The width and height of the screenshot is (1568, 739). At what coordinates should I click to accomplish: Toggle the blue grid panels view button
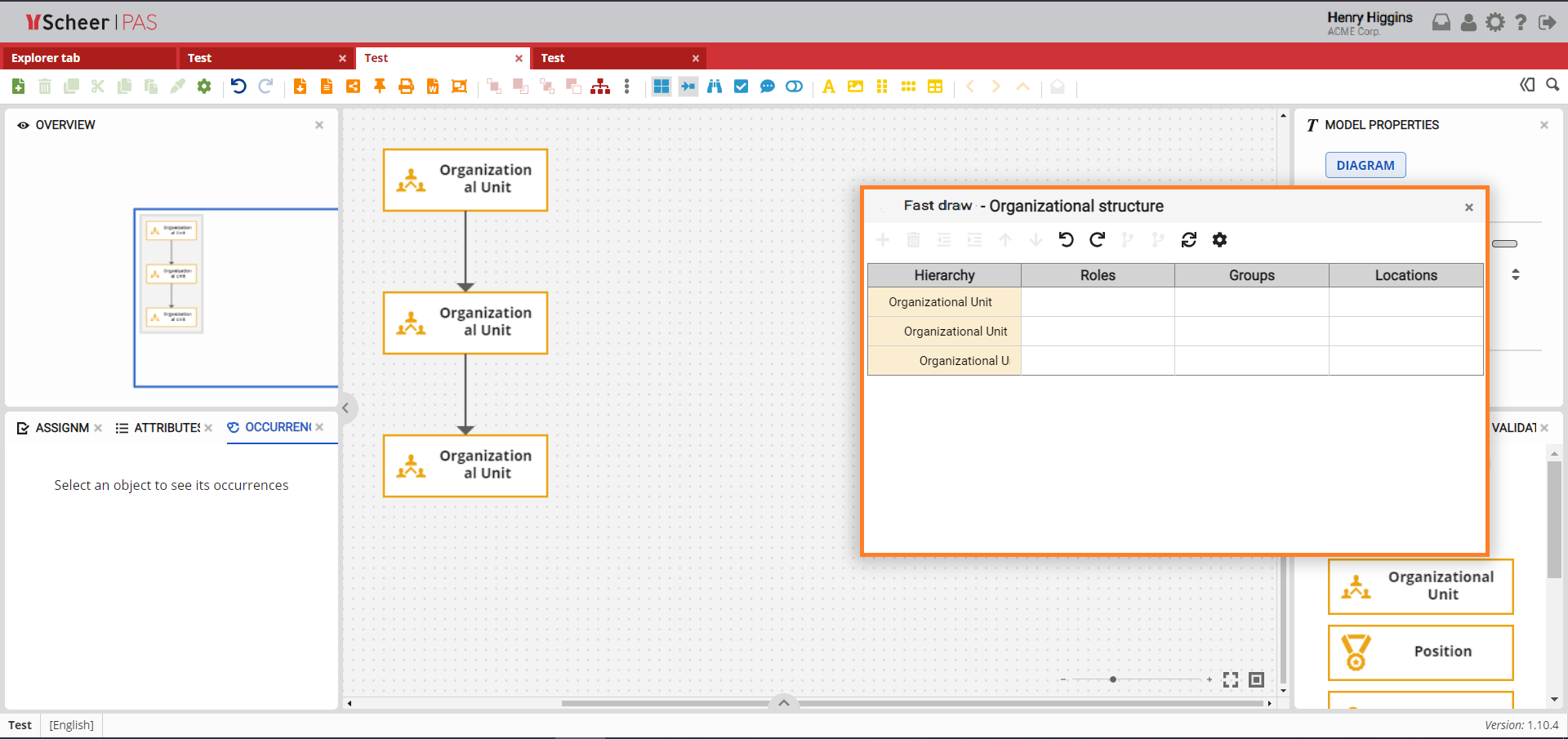(x=661, y=87)
